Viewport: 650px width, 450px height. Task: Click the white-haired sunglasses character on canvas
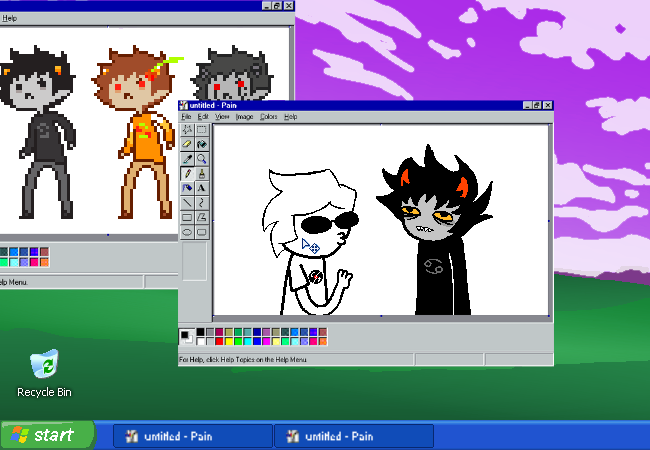pyautogui.click(x=311, y=242)
